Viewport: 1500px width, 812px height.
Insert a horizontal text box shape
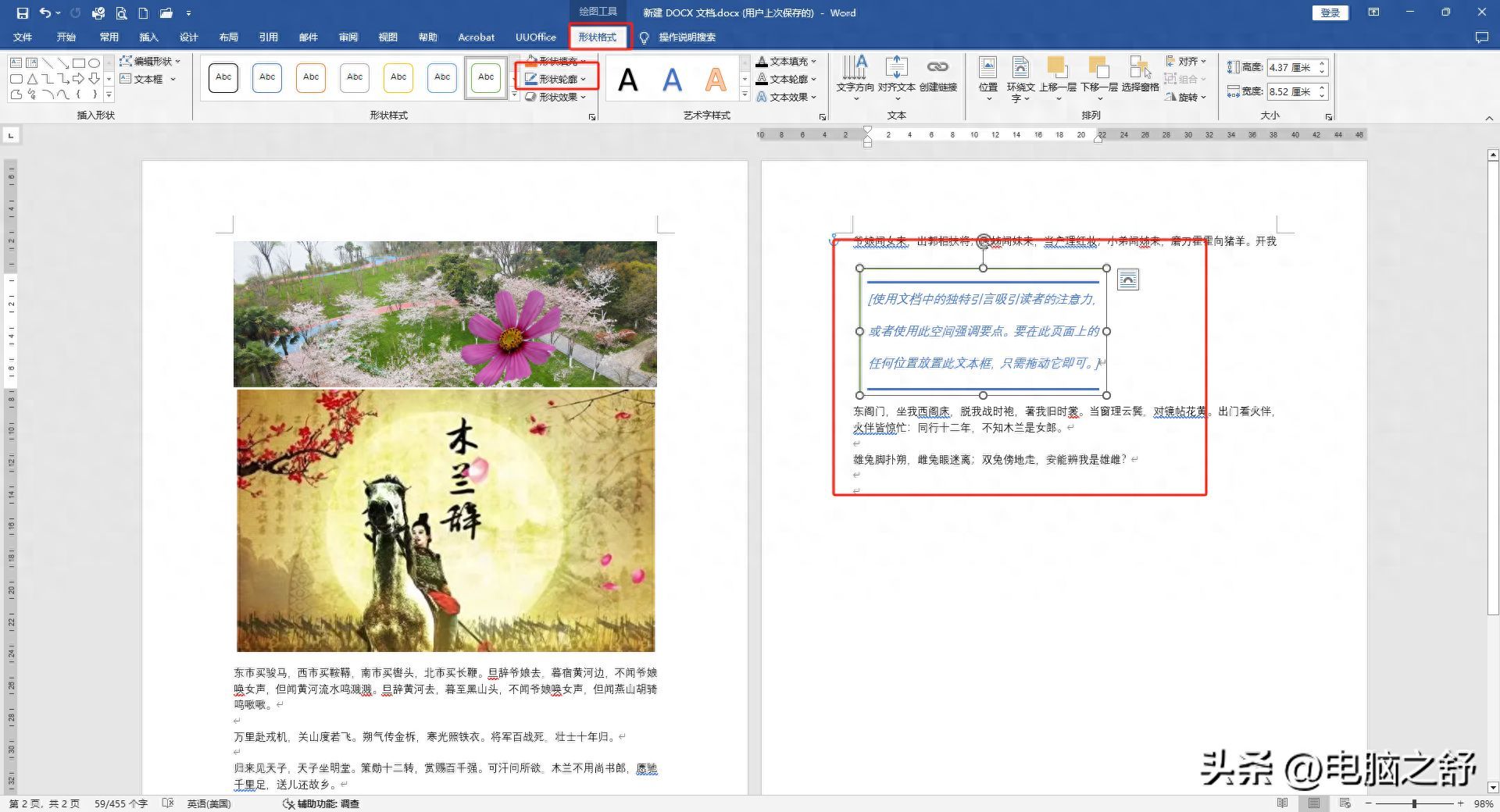coord(16,62)
